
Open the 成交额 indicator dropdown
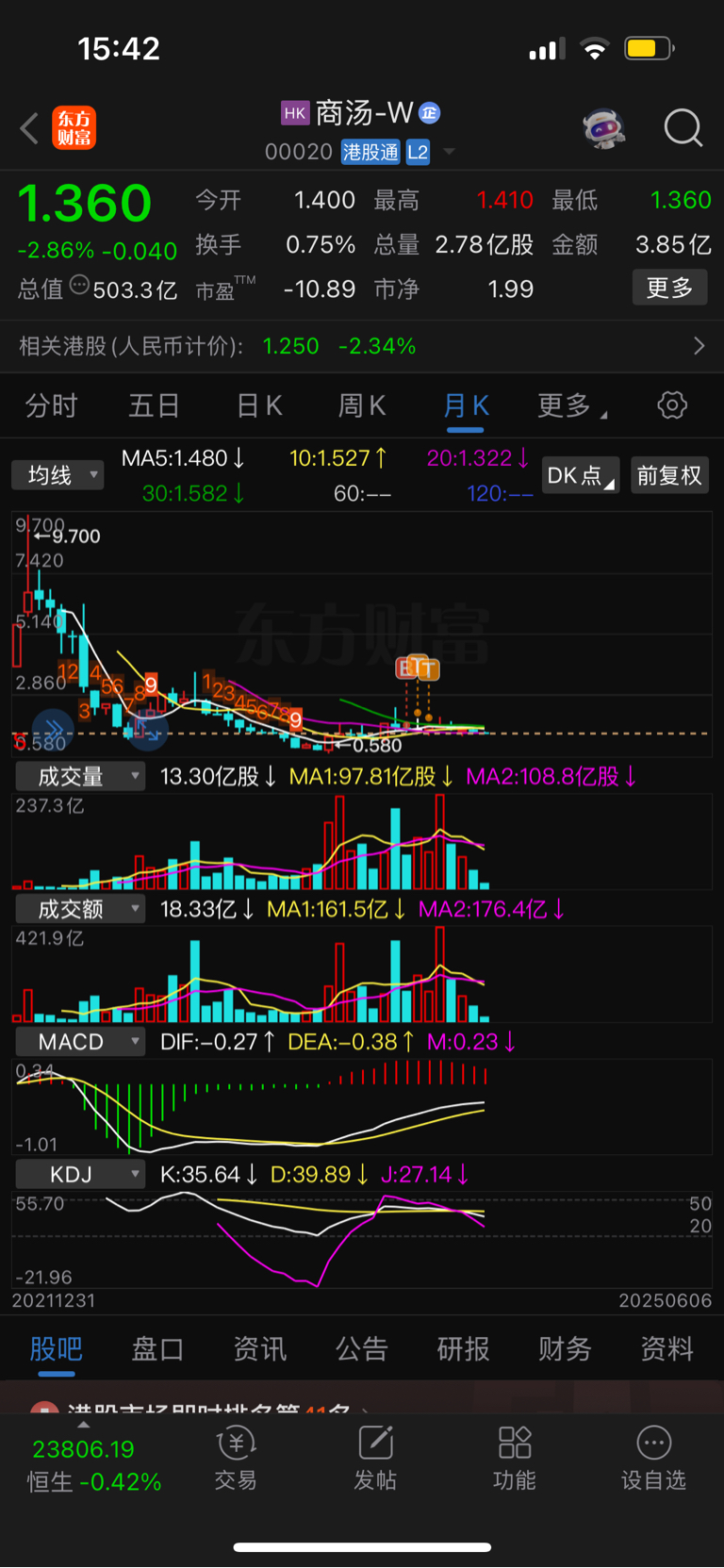click(x=79, y=909)
